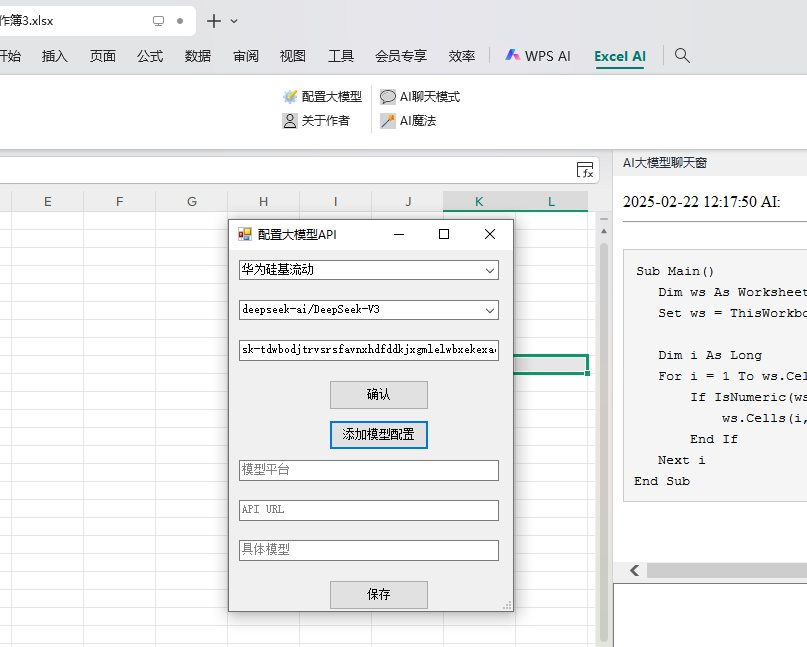Open the 视图 ribbon tab
This screenshot has width=807, height=647.
point(293,56)
